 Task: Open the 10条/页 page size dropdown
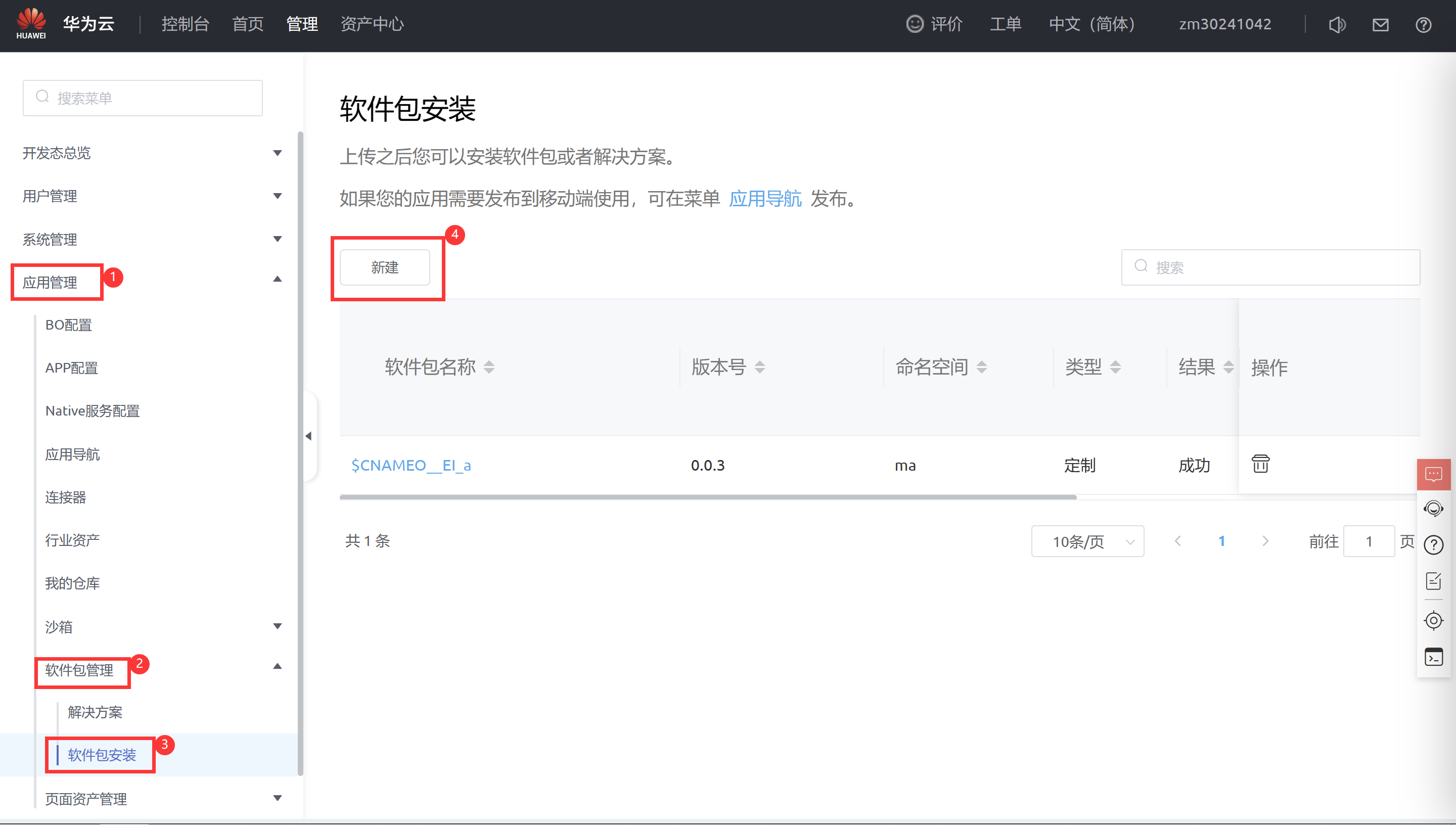(1087, 541)
